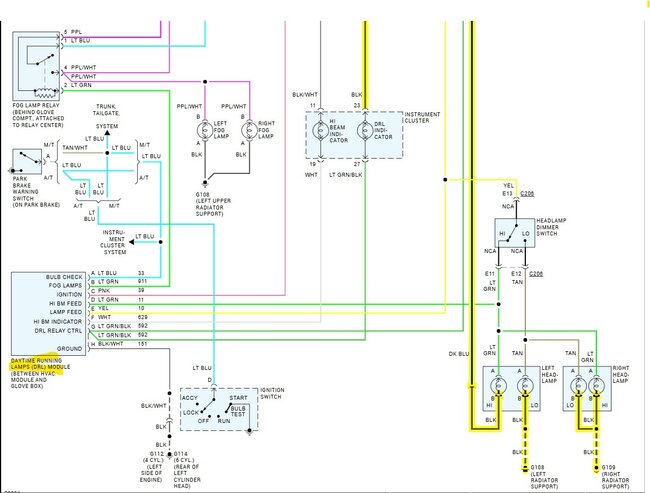Click the LEFT HEADLAMP label
This screenshot has width=650, height=493.
point(549,374)
